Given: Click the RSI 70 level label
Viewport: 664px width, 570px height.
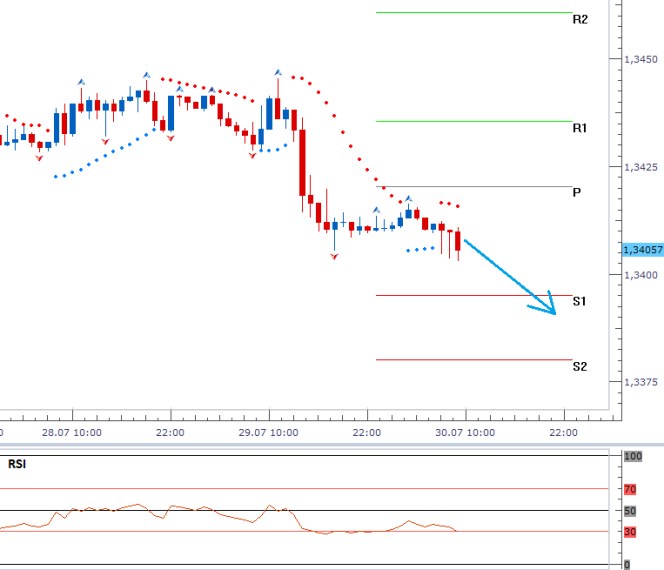Looking at the screenshot, I should [630, 490].
